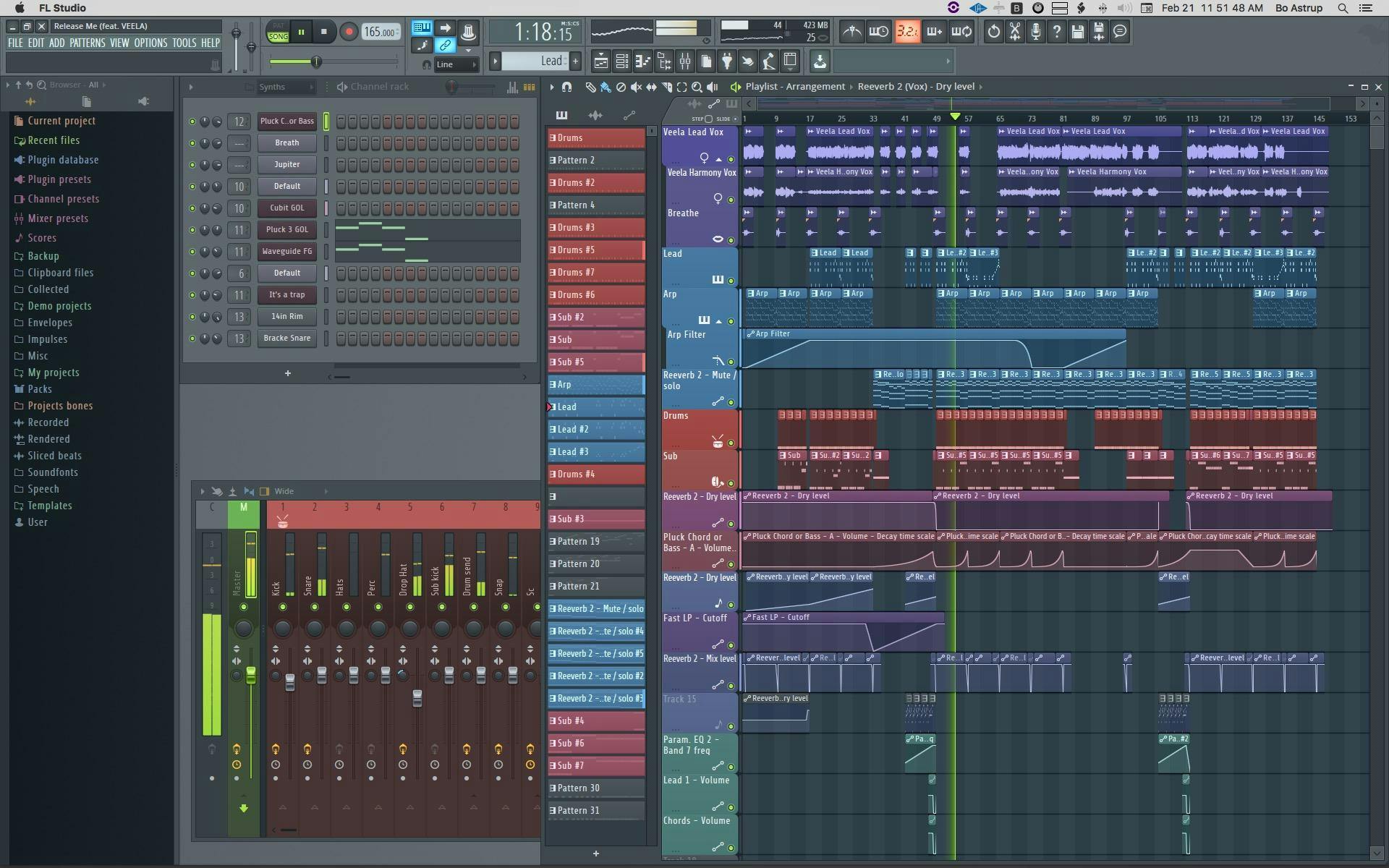Open macOS Spotlight search icon
Viewport: 1389px width, 868px height.
click(1343, 8)
